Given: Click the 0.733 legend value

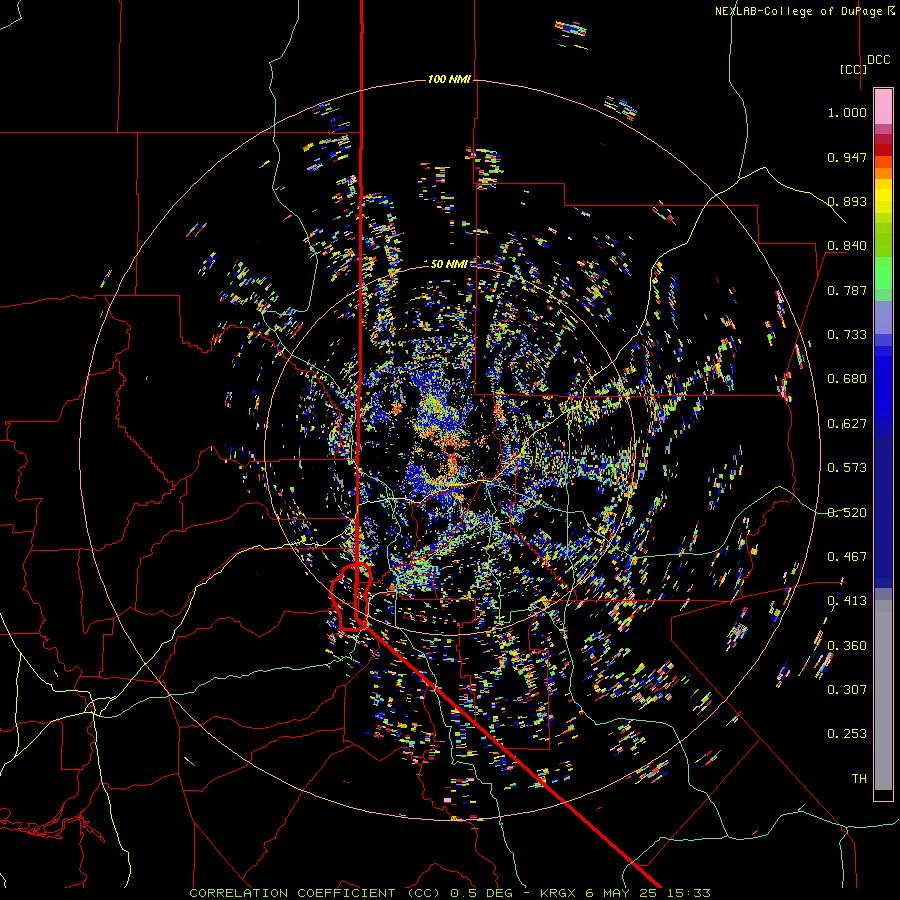Looking at the screenshot, I should [847, 335].
